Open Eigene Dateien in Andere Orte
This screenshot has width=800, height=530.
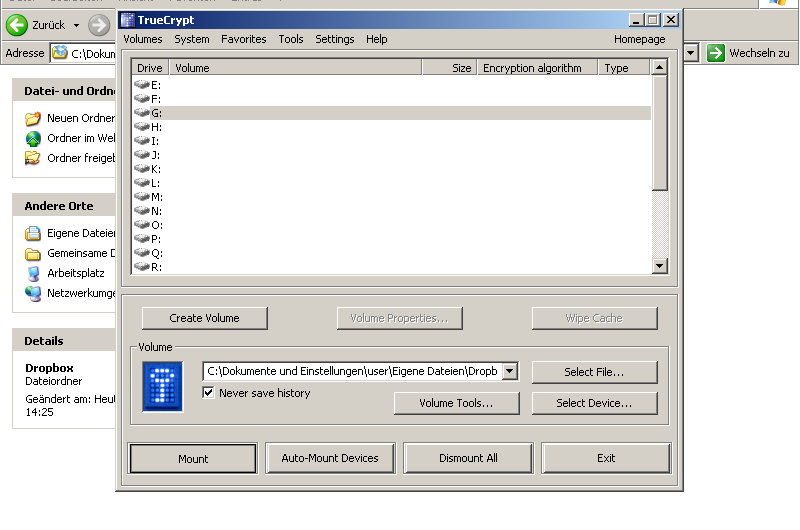[70, 233]
